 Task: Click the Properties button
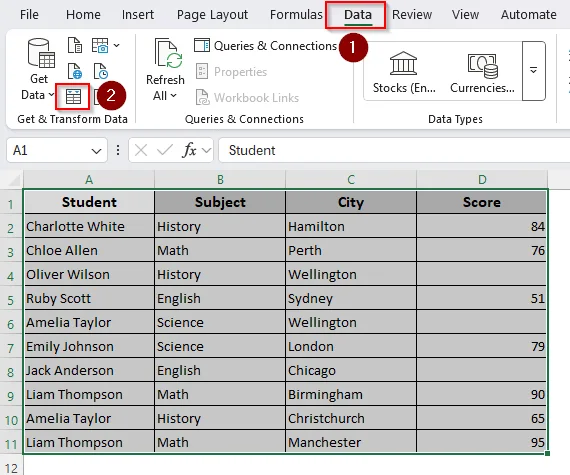coord(232,72)
